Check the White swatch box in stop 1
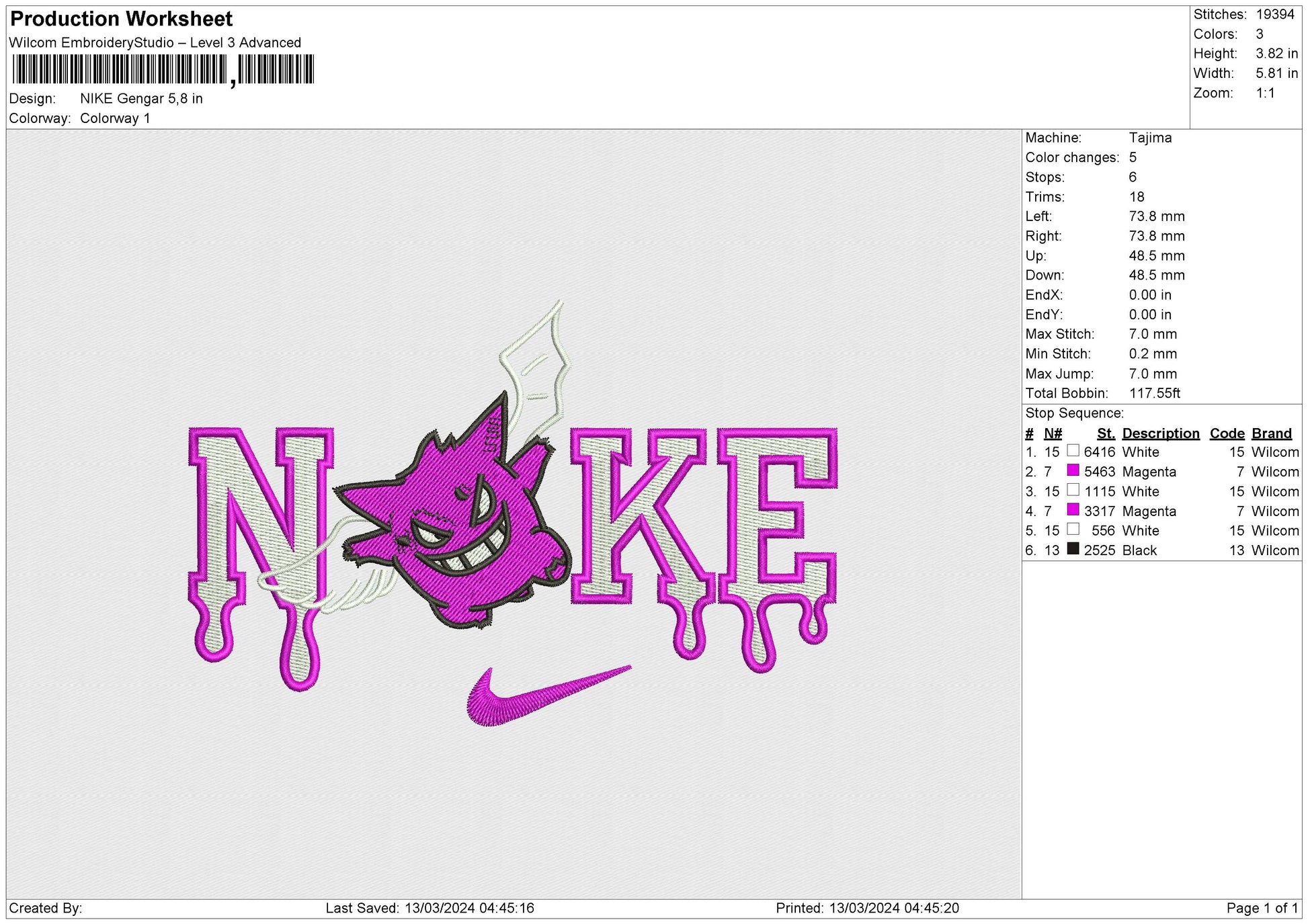1308x924 pixels. click(1073, 452)
